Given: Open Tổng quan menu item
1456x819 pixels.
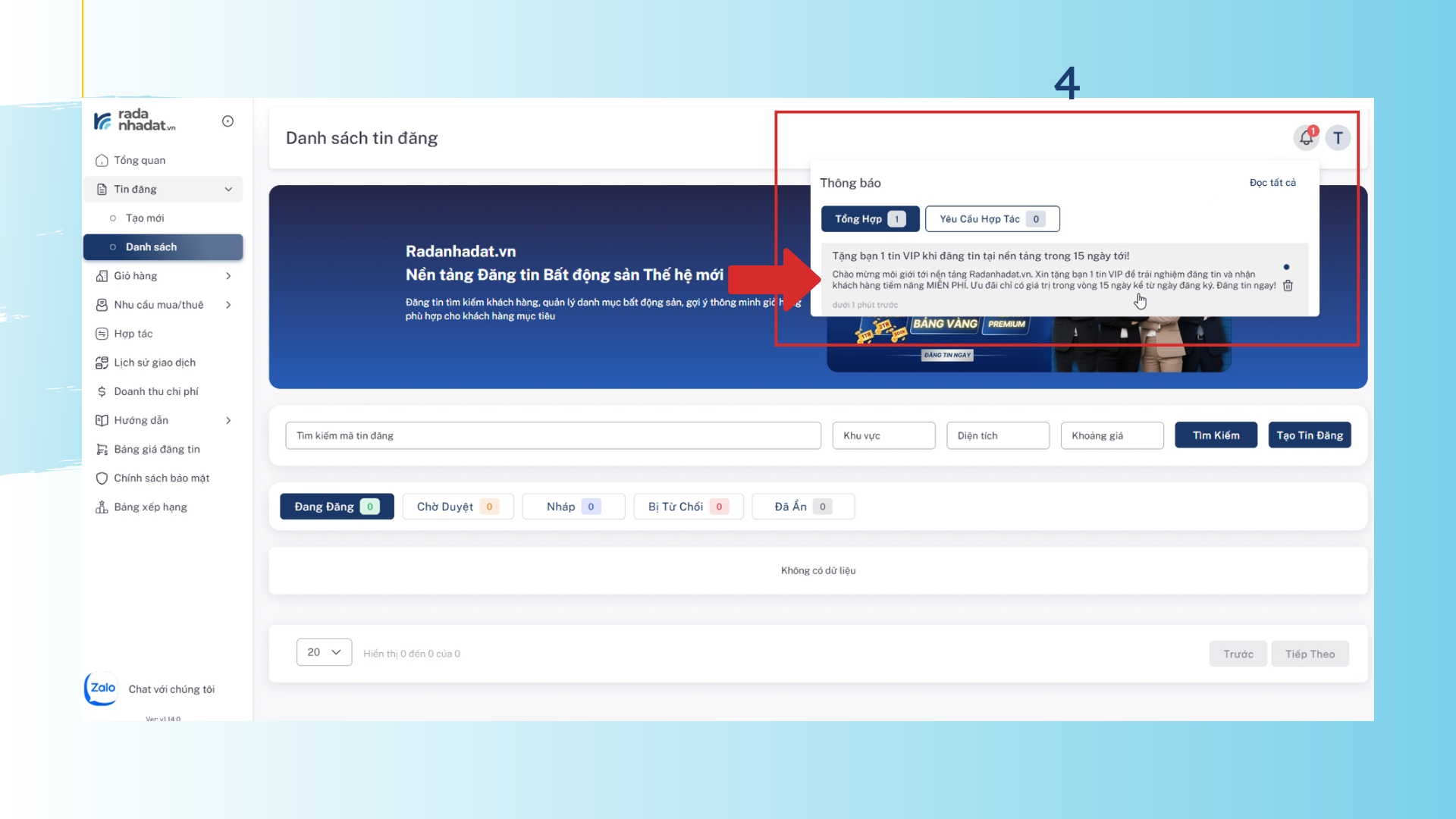Looking at the screenshot, I should [163, 161].
